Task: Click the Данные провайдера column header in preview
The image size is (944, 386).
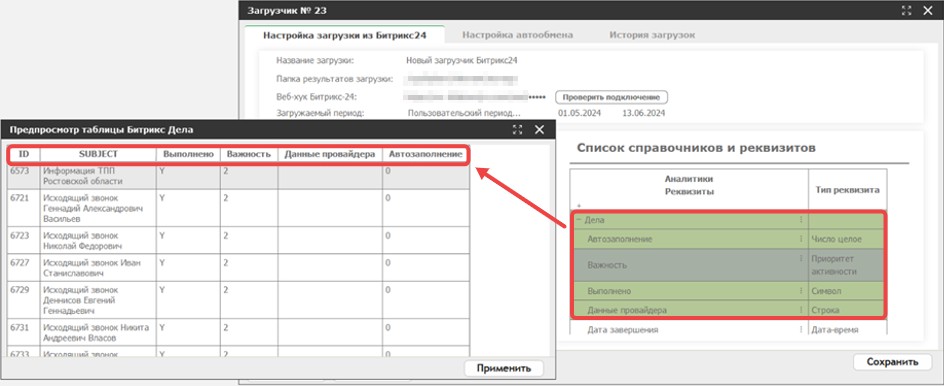Action: tap(330, 154)
